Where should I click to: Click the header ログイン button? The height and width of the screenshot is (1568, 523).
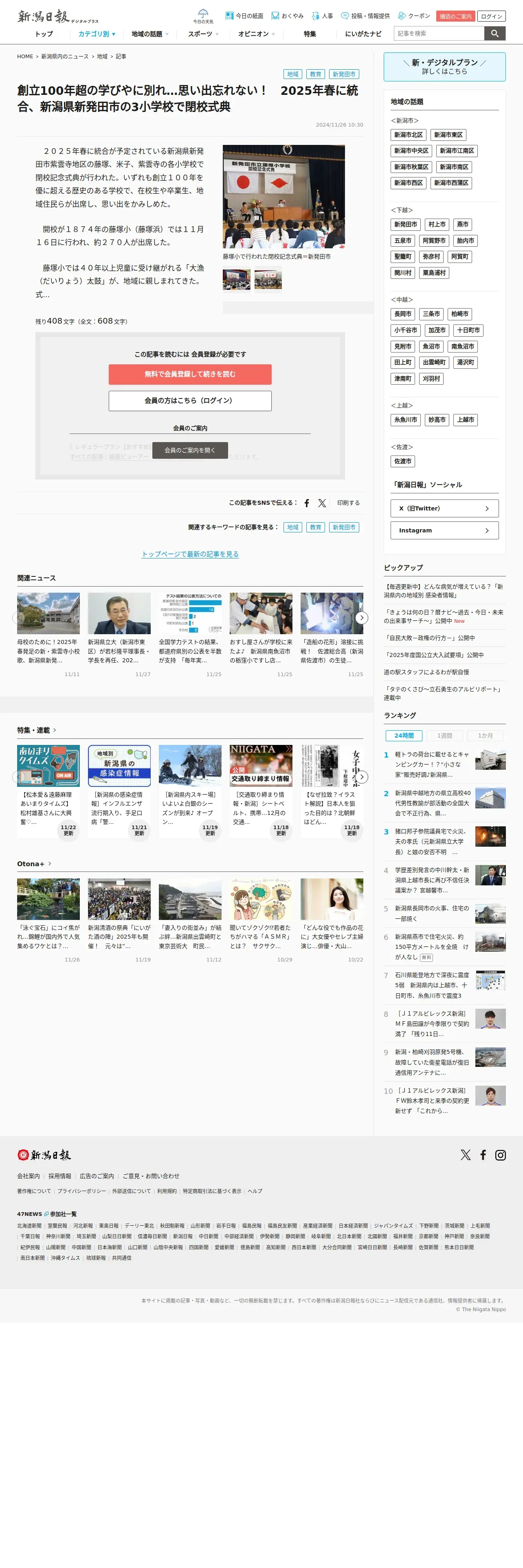click(491, 16)
